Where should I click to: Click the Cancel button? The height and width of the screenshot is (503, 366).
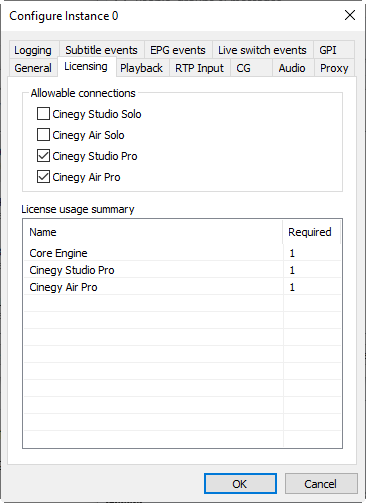point(321,483)
